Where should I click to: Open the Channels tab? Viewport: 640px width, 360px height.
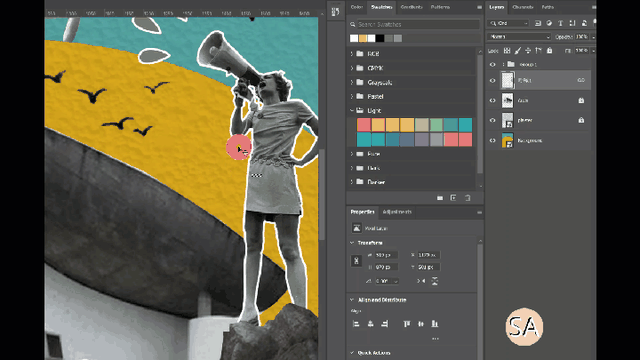click(x=523, y=7)
